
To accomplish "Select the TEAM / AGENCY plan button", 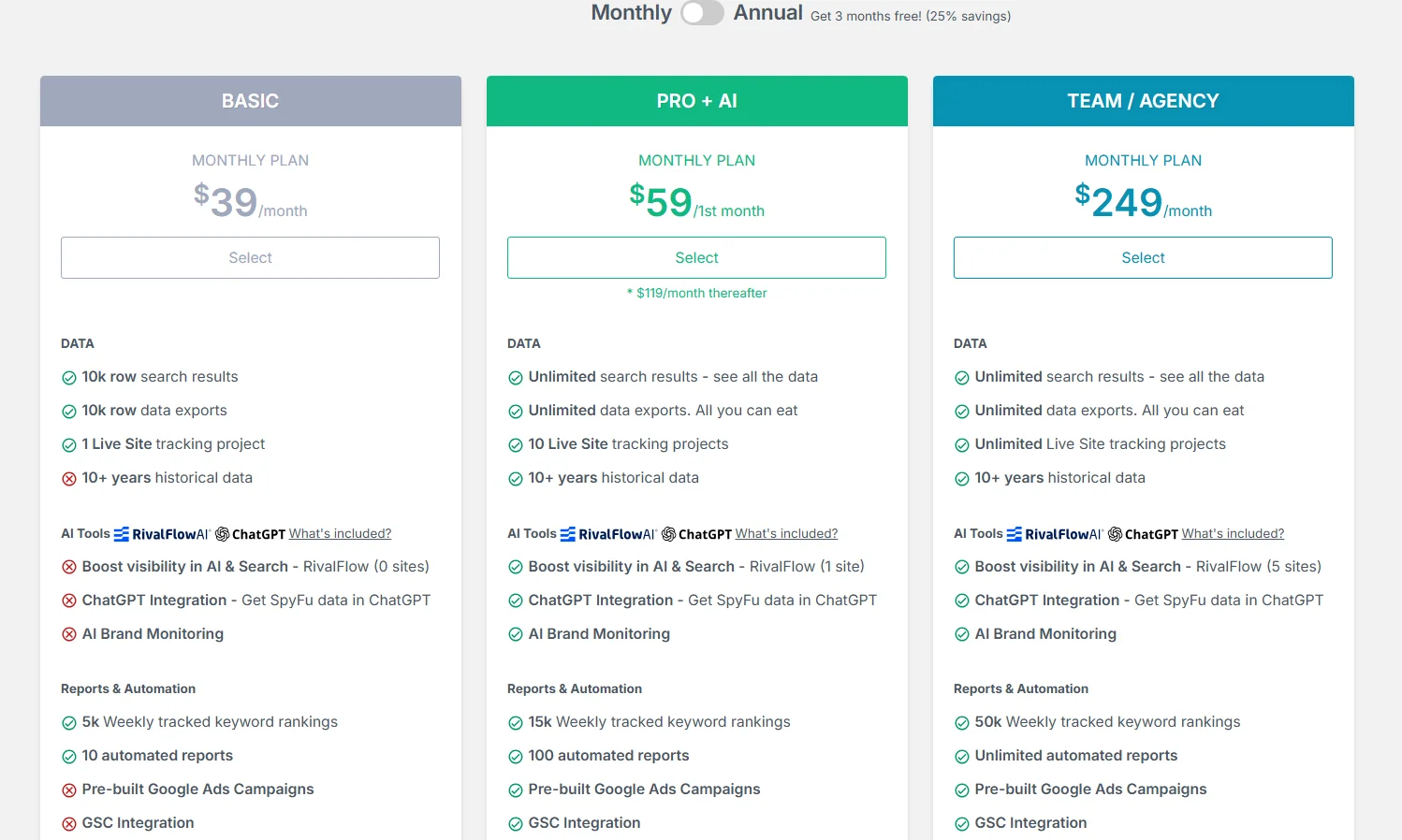I will [1143, 257].
